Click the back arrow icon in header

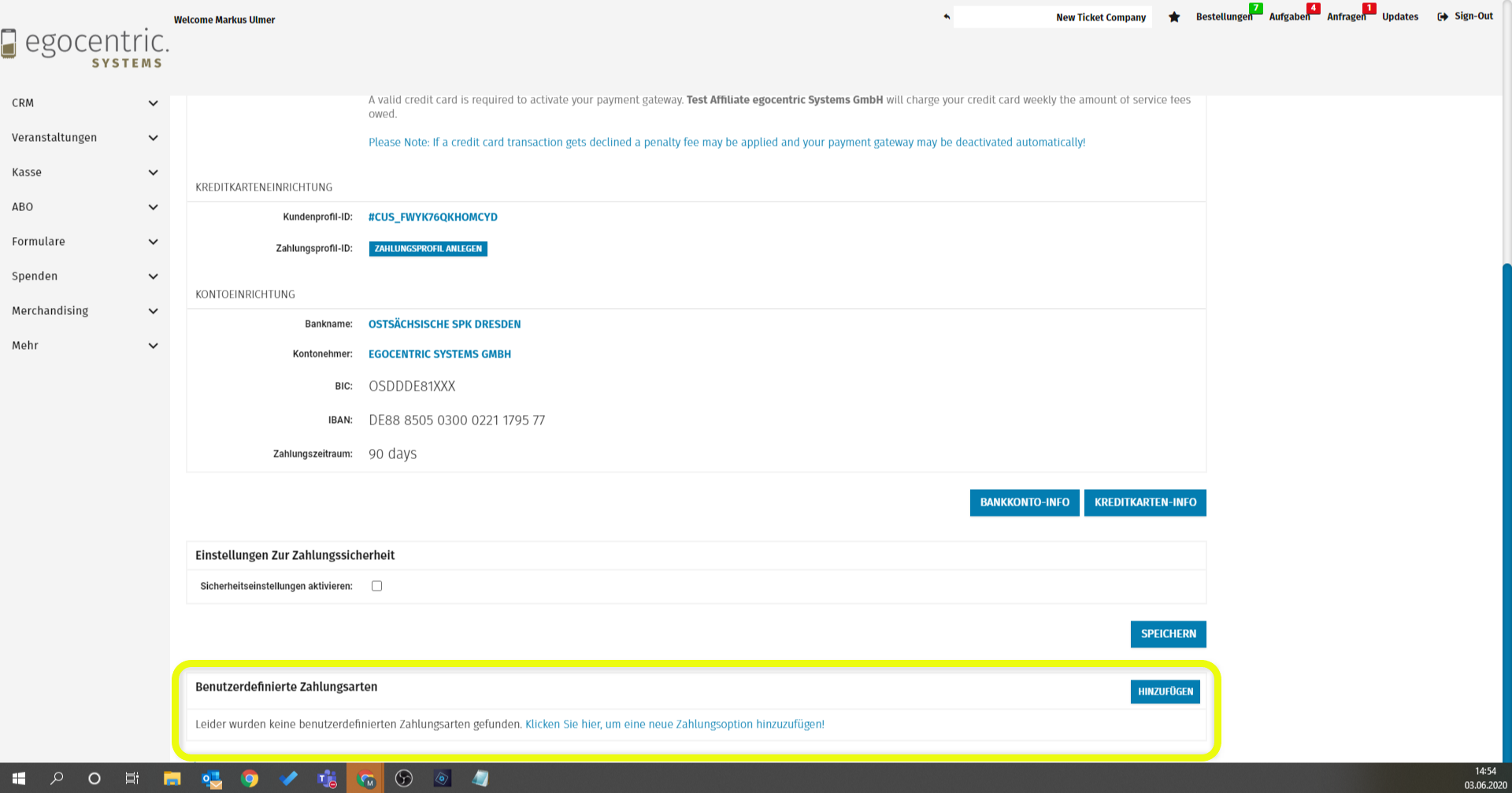coord(947,17)
